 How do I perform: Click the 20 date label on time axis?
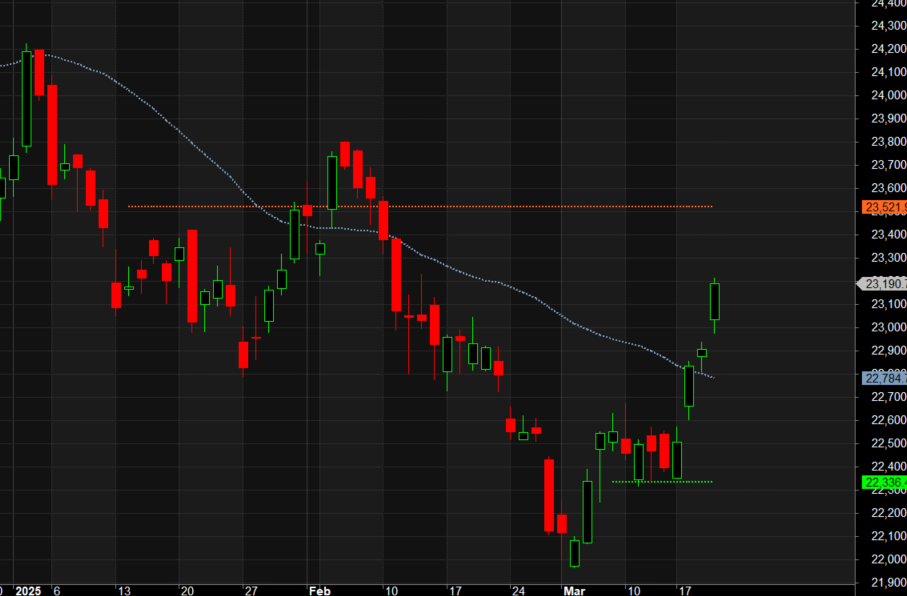186,589
